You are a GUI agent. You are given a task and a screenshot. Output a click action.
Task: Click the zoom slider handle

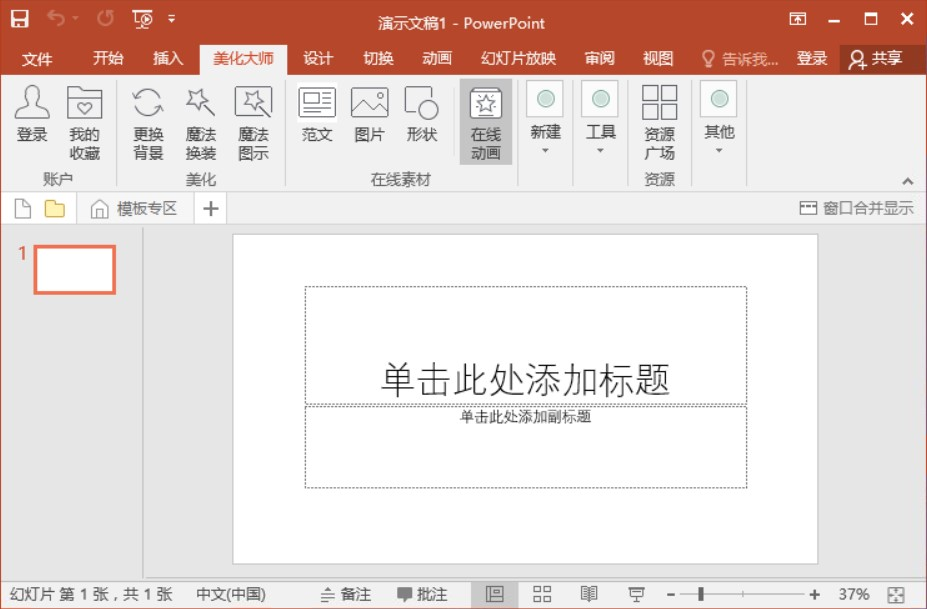coord(701,594)
